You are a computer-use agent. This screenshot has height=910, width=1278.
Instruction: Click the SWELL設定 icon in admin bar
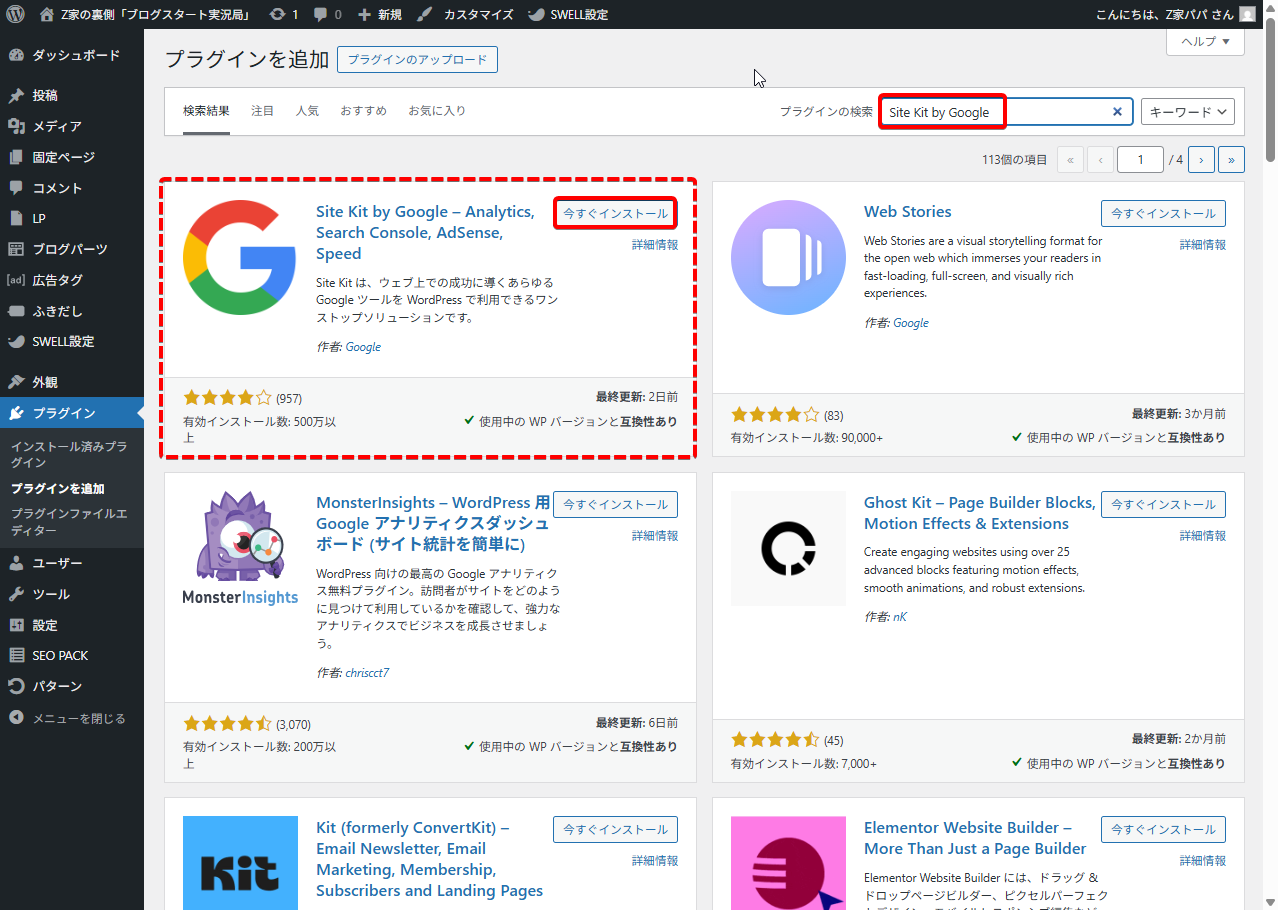click(x=536, y=15)
